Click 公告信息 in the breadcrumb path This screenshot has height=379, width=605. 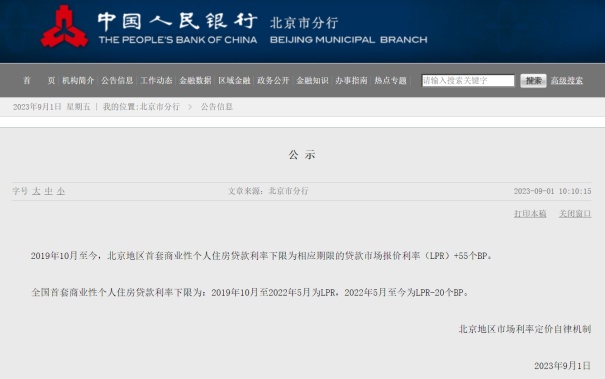[x=217, y=107]
